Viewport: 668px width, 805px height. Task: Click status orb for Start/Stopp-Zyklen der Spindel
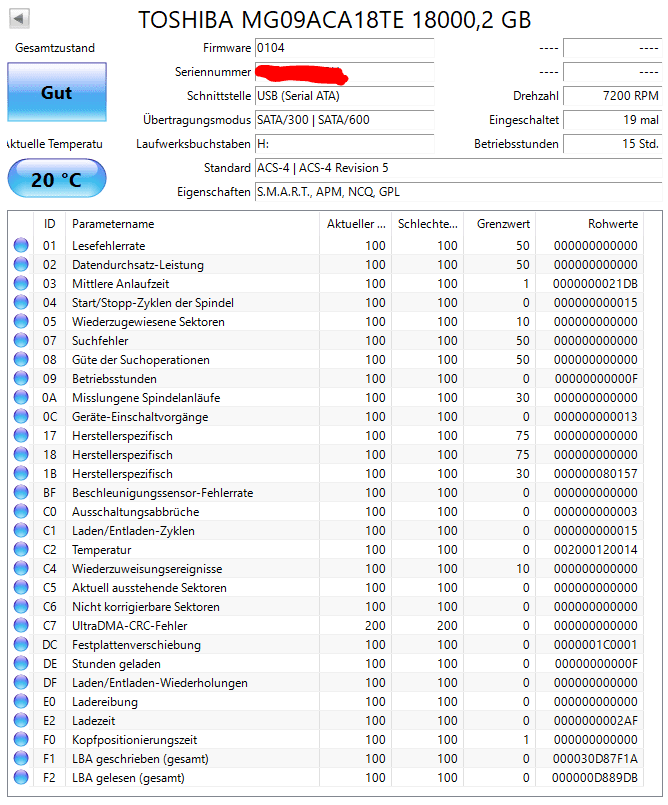21,302
